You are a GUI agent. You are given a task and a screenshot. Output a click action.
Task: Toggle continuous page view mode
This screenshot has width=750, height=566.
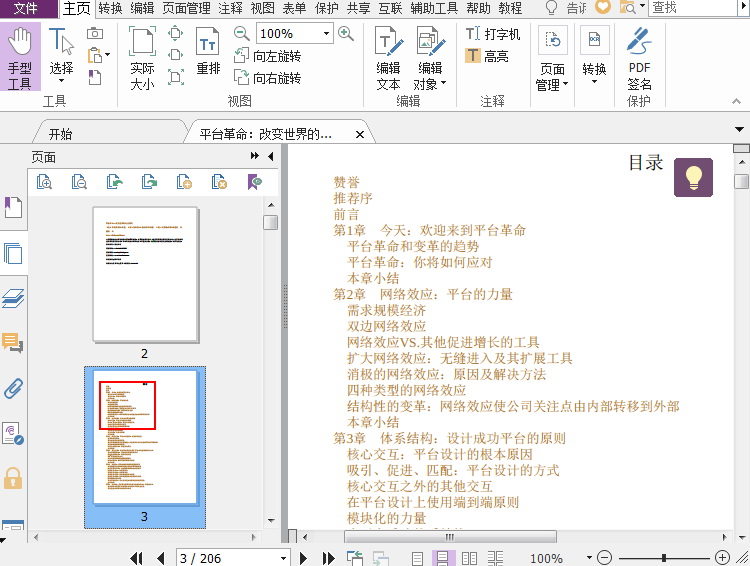click(x=443, y=558)
